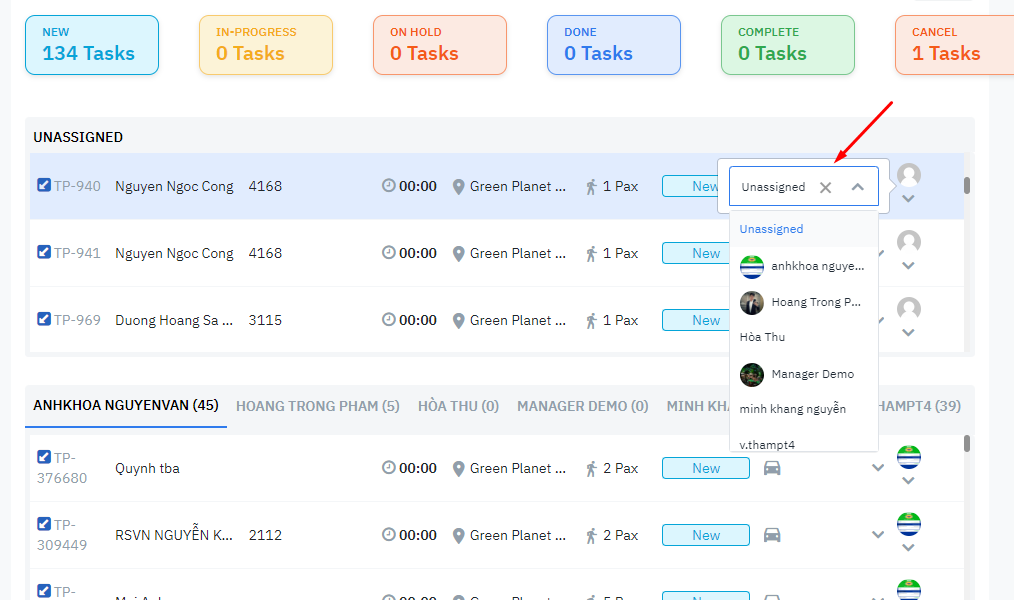
Task: Toggle the checkbox for task TP-940
Action: coord(44,185)
